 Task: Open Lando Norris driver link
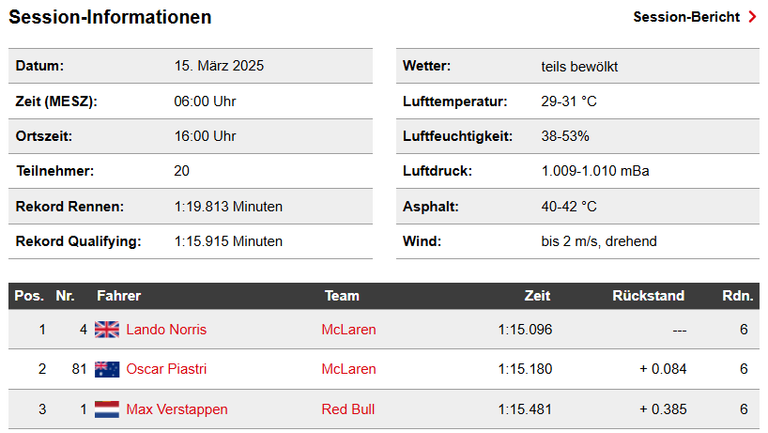[x=166, y=330]
